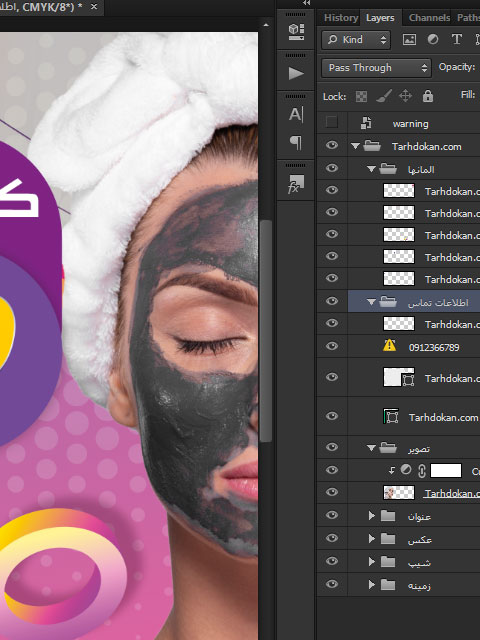Filter layers by adjustment layer icon
The height and width of the screenshot is (640, 480).
click(433, 39)
